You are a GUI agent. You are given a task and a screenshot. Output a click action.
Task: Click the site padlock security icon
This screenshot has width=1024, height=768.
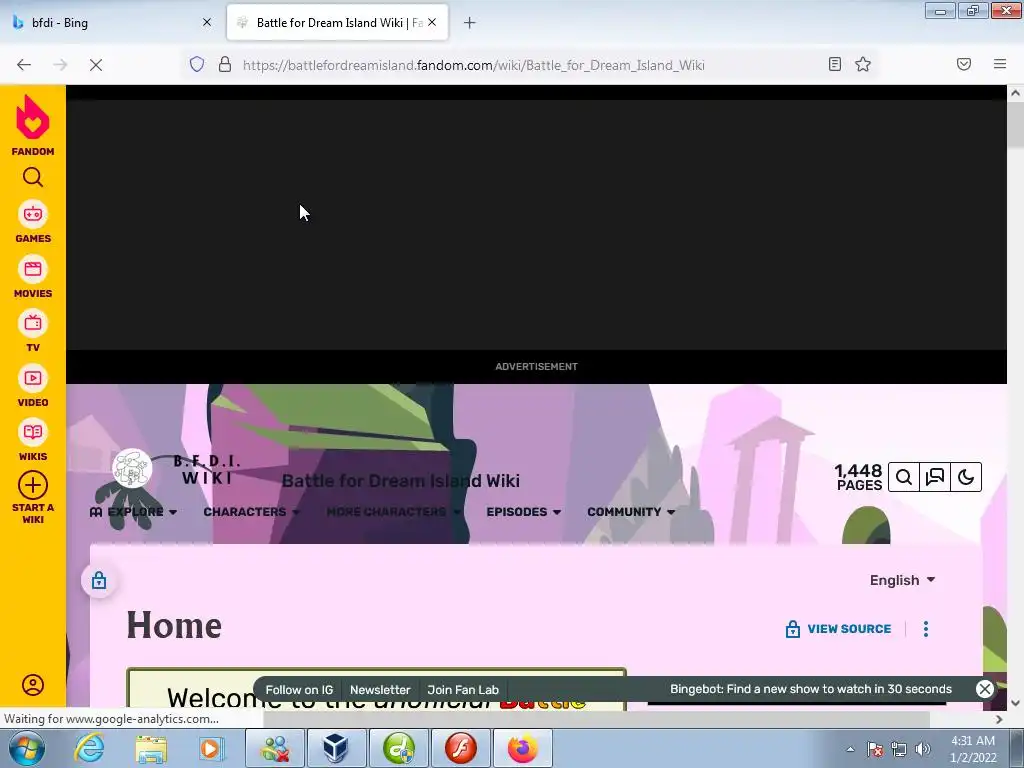(225, 65)
